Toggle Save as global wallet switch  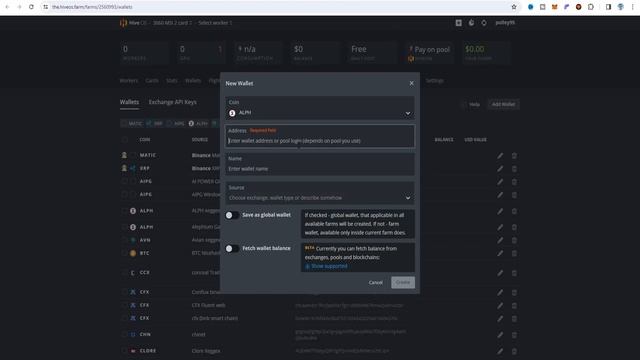(232, 215)
